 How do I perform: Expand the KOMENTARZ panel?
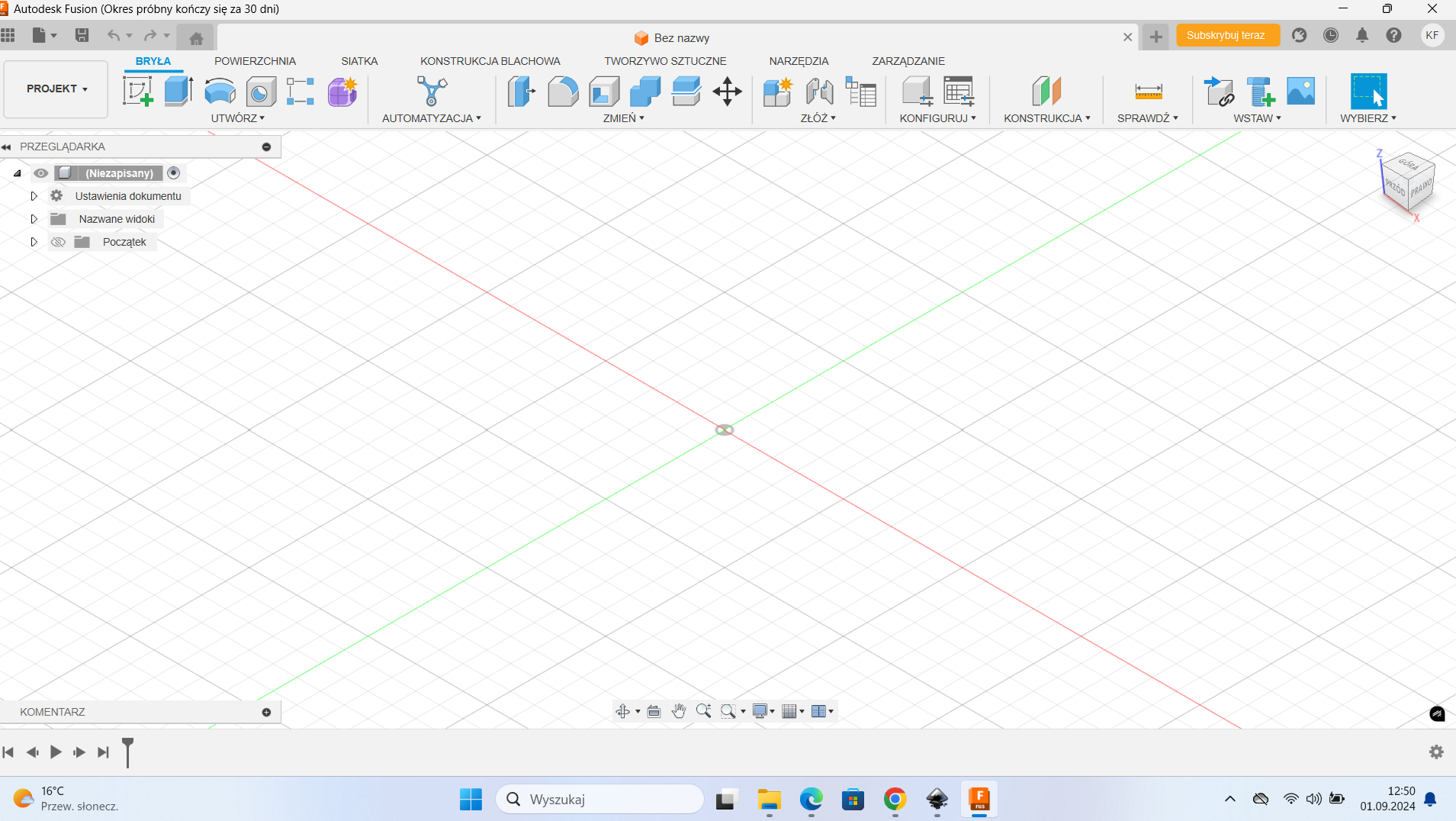[266, 712]
